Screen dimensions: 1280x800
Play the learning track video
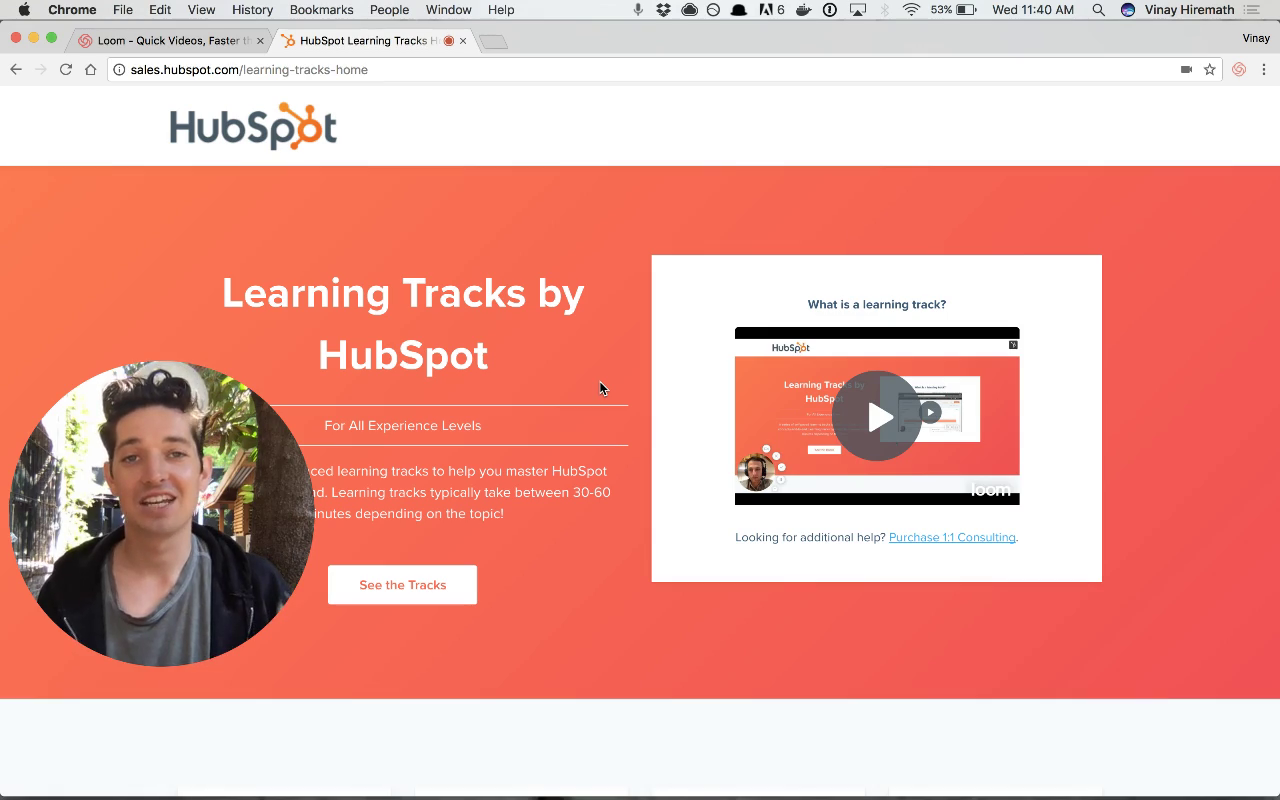click(x=877, y=416)
